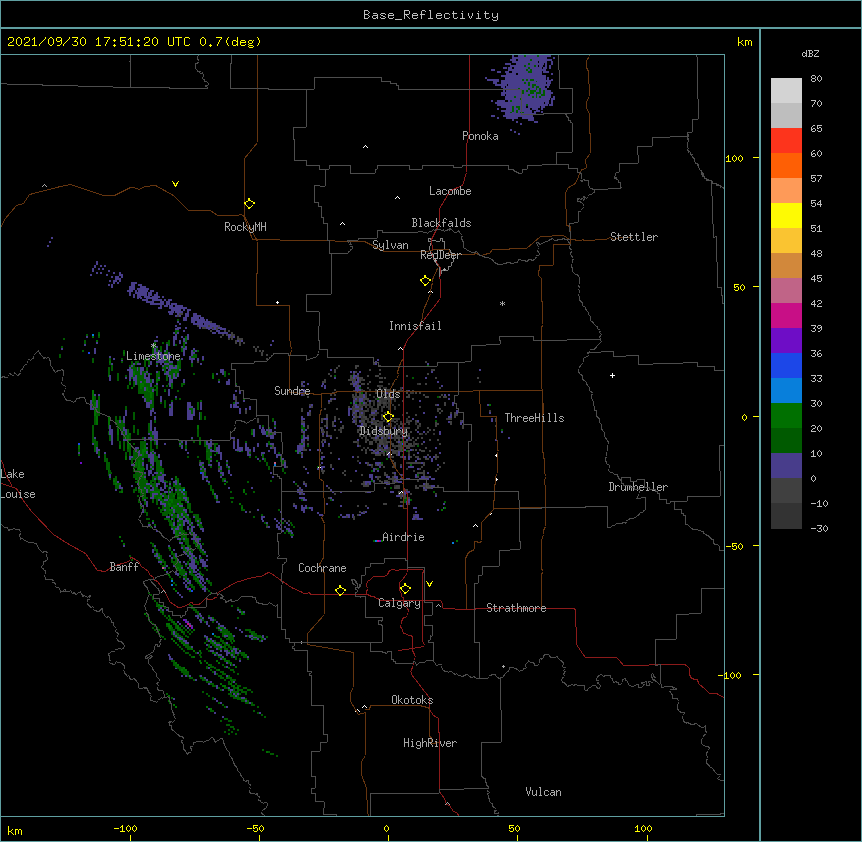
Task: Click the yellow V marker northeast of Calgary
Action: pos(429,584)
